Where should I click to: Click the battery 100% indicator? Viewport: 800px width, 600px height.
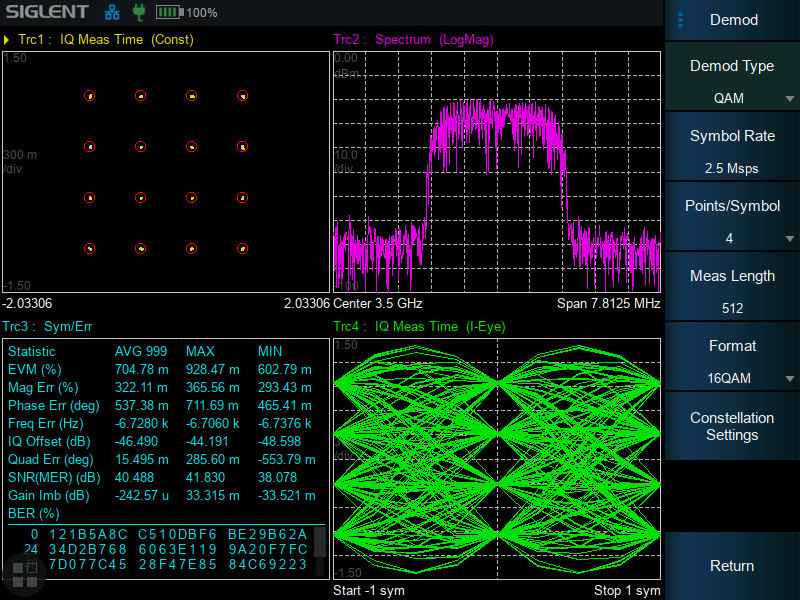[x=186, y=12]
